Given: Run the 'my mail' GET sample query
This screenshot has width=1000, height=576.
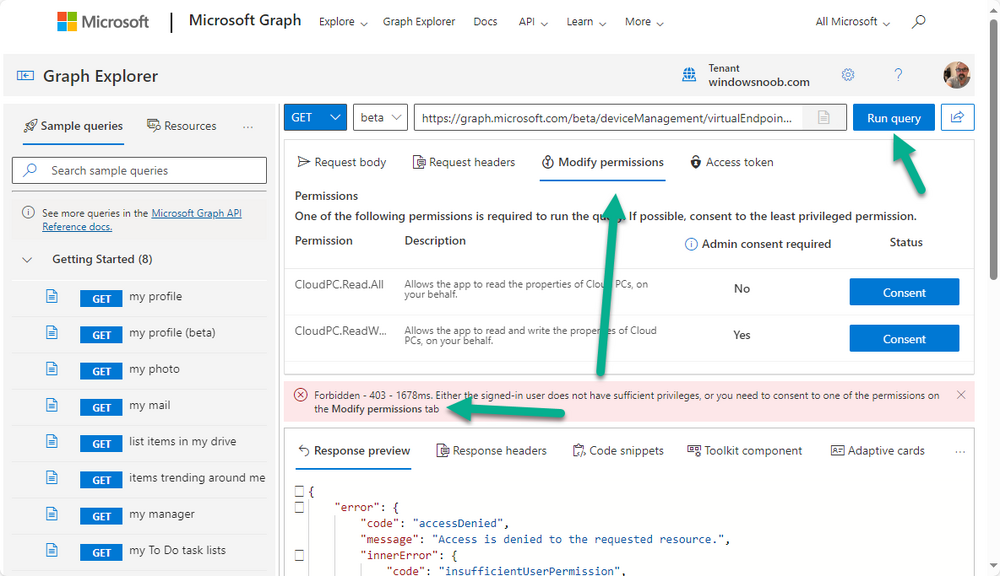Looking at the screenshot, I should [x=101, y=407].
